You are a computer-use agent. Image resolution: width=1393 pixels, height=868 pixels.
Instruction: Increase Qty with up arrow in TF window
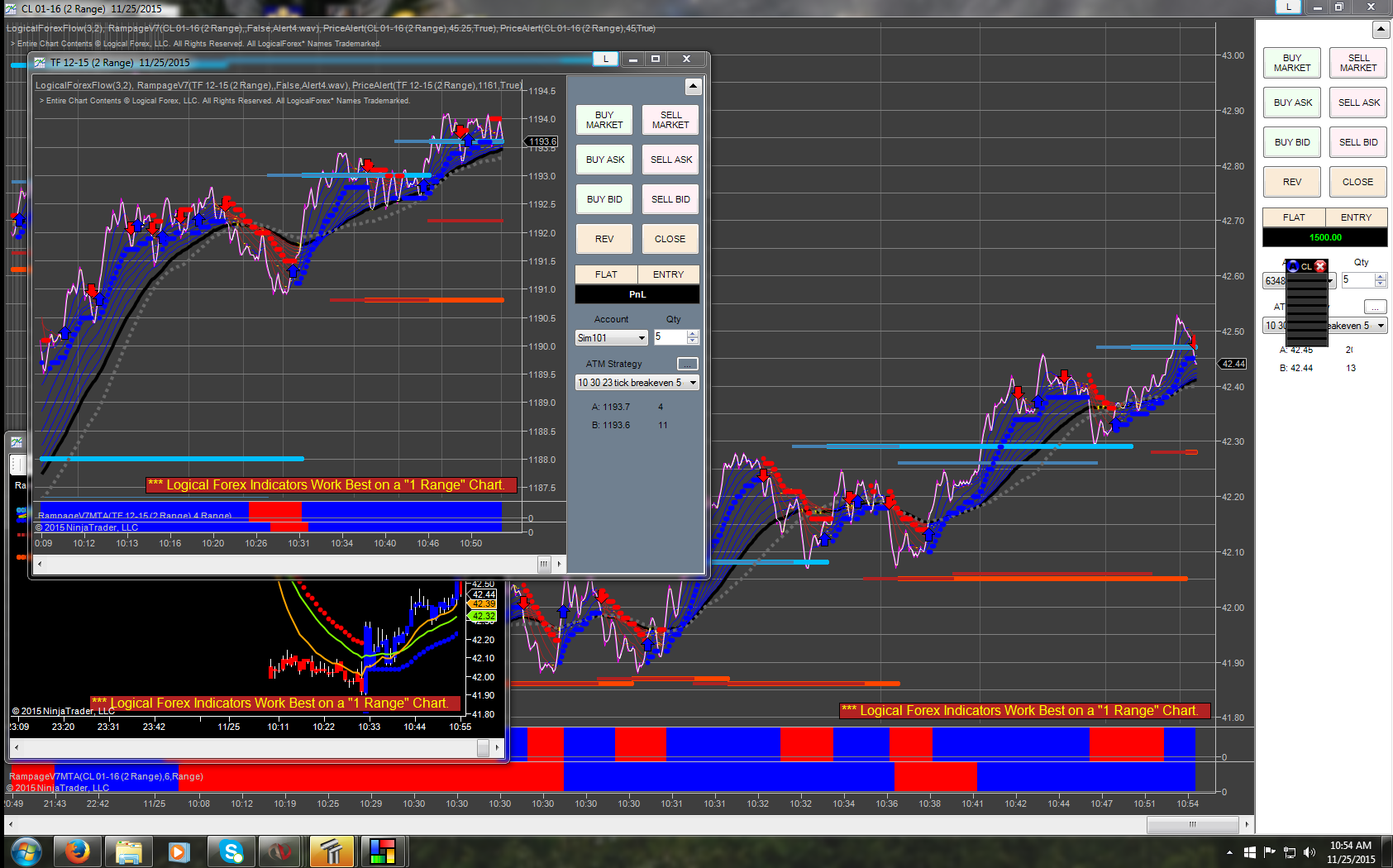tap(693, 334)
